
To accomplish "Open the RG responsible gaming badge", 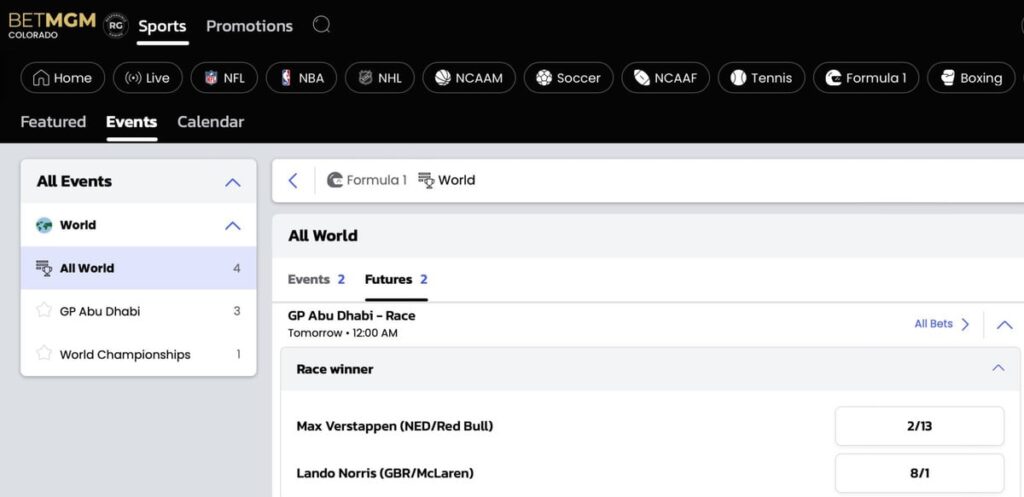I will (x=116, y=25).
